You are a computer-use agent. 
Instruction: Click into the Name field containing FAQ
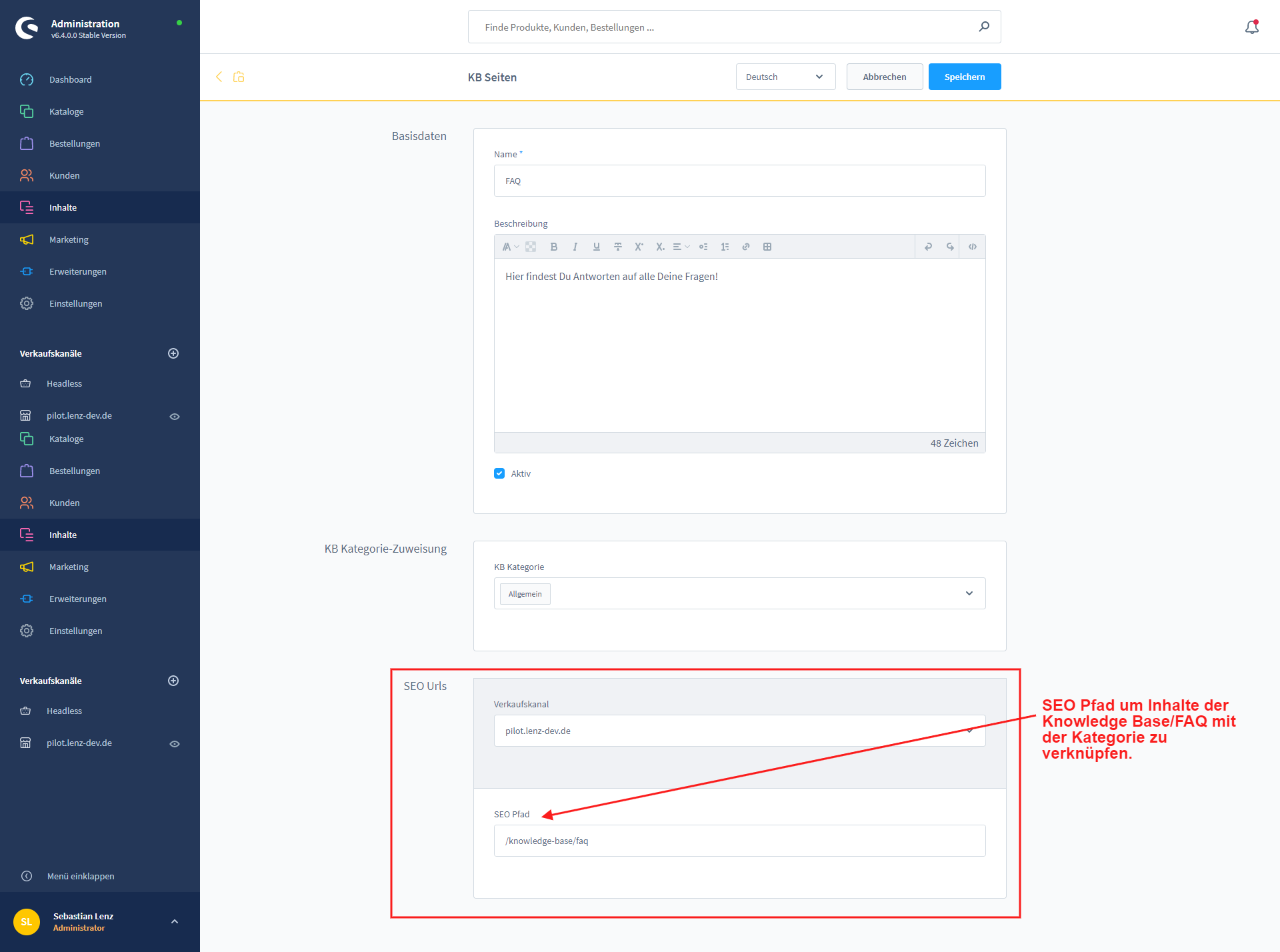tap(739, 181)
